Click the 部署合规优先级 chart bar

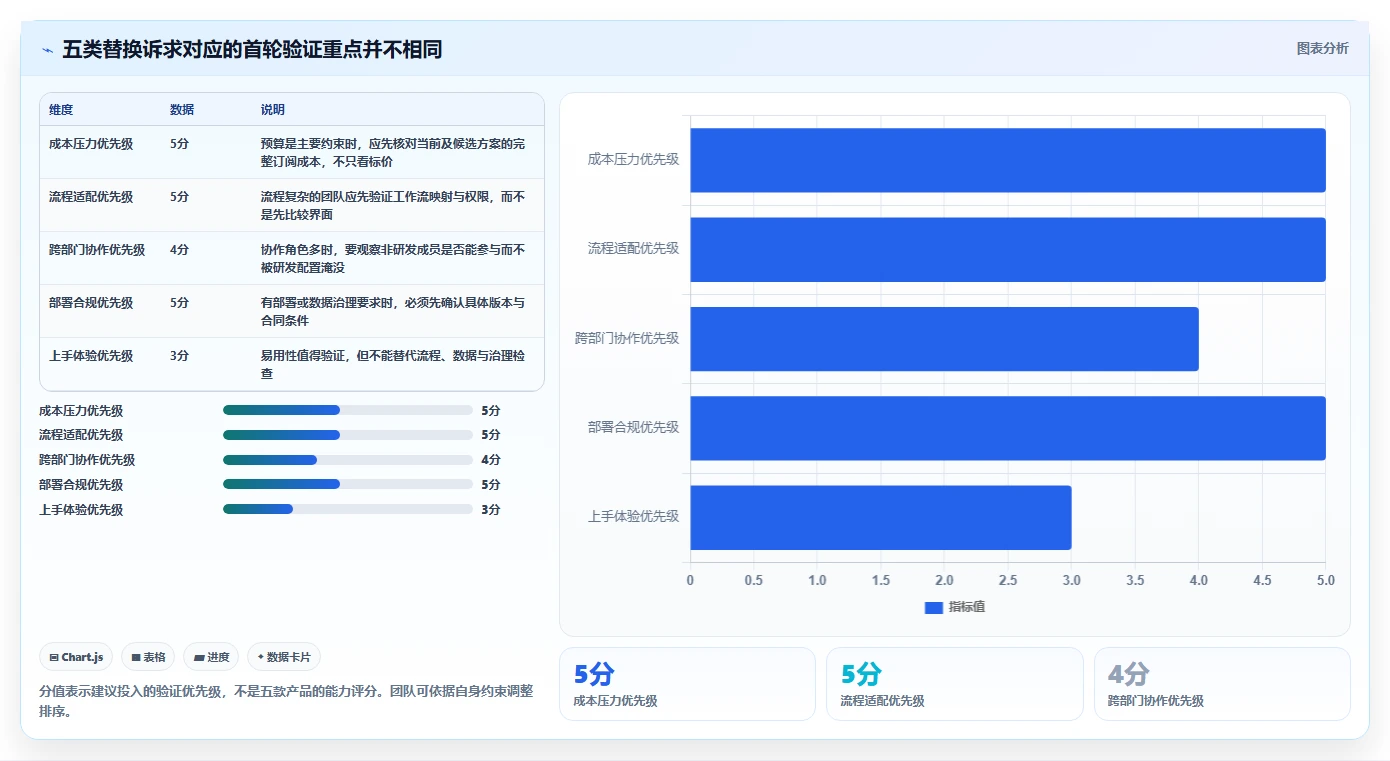[1008, 428]
